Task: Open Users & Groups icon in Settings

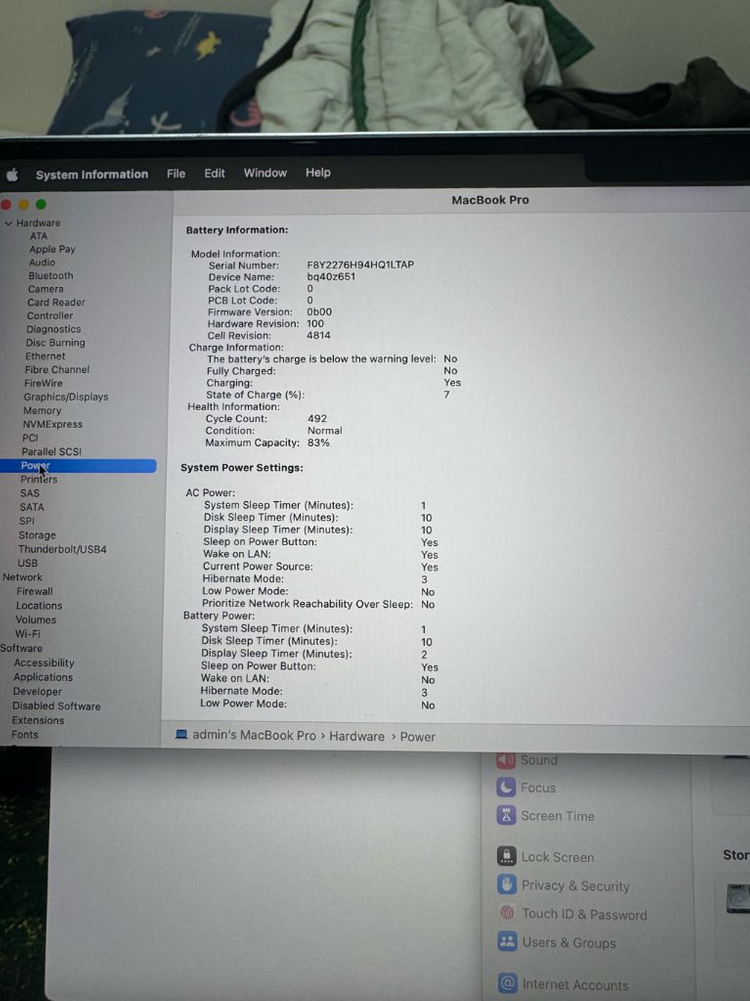Action: pyautogui.click(x=507, y=942)
